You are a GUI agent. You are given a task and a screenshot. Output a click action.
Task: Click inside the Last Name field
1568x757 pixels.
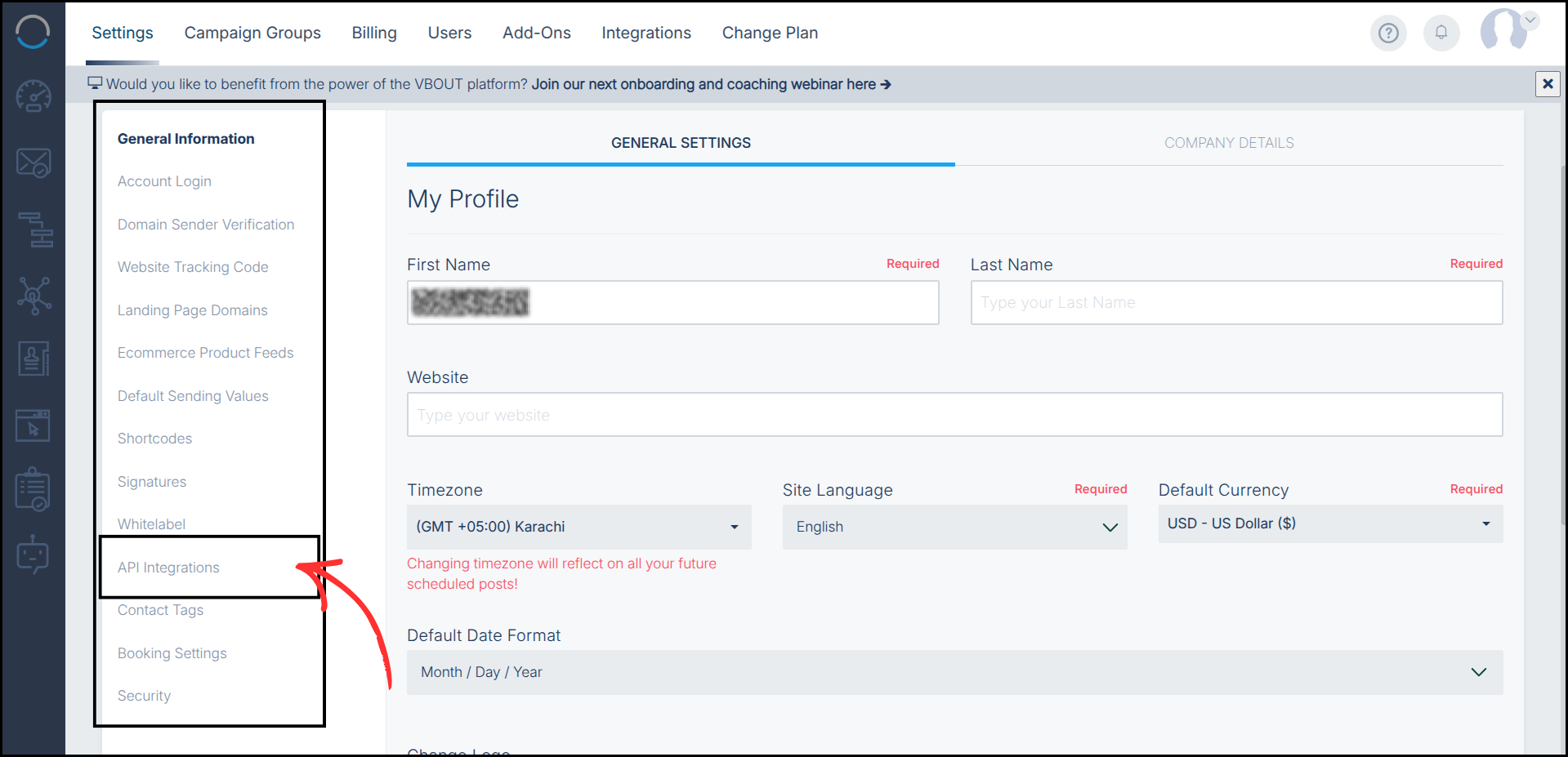click(x=1235, y=302)
